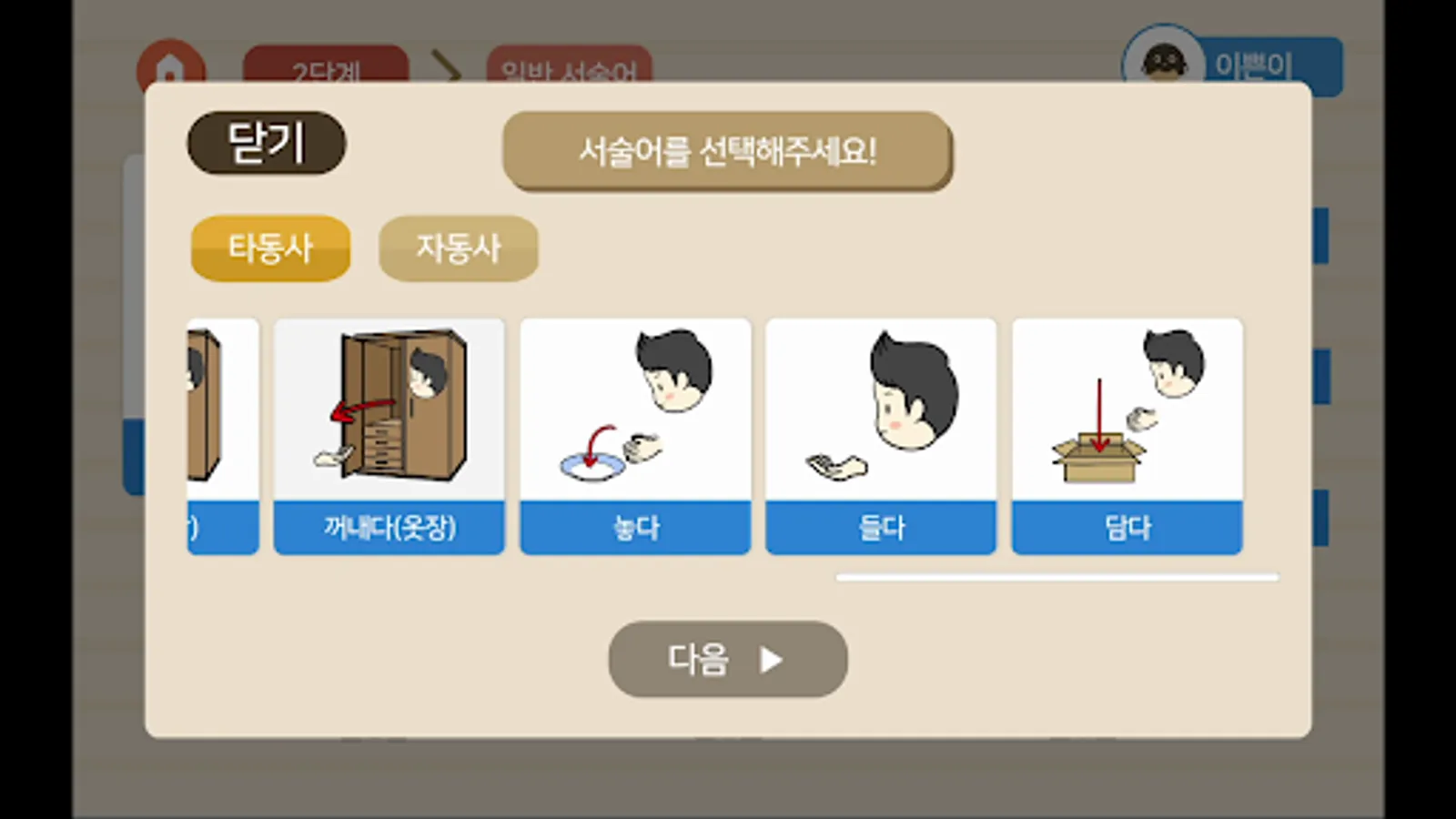Click the play arrow icon on 다음
This screenshot has width=1456, height=819.
point(771,659)
